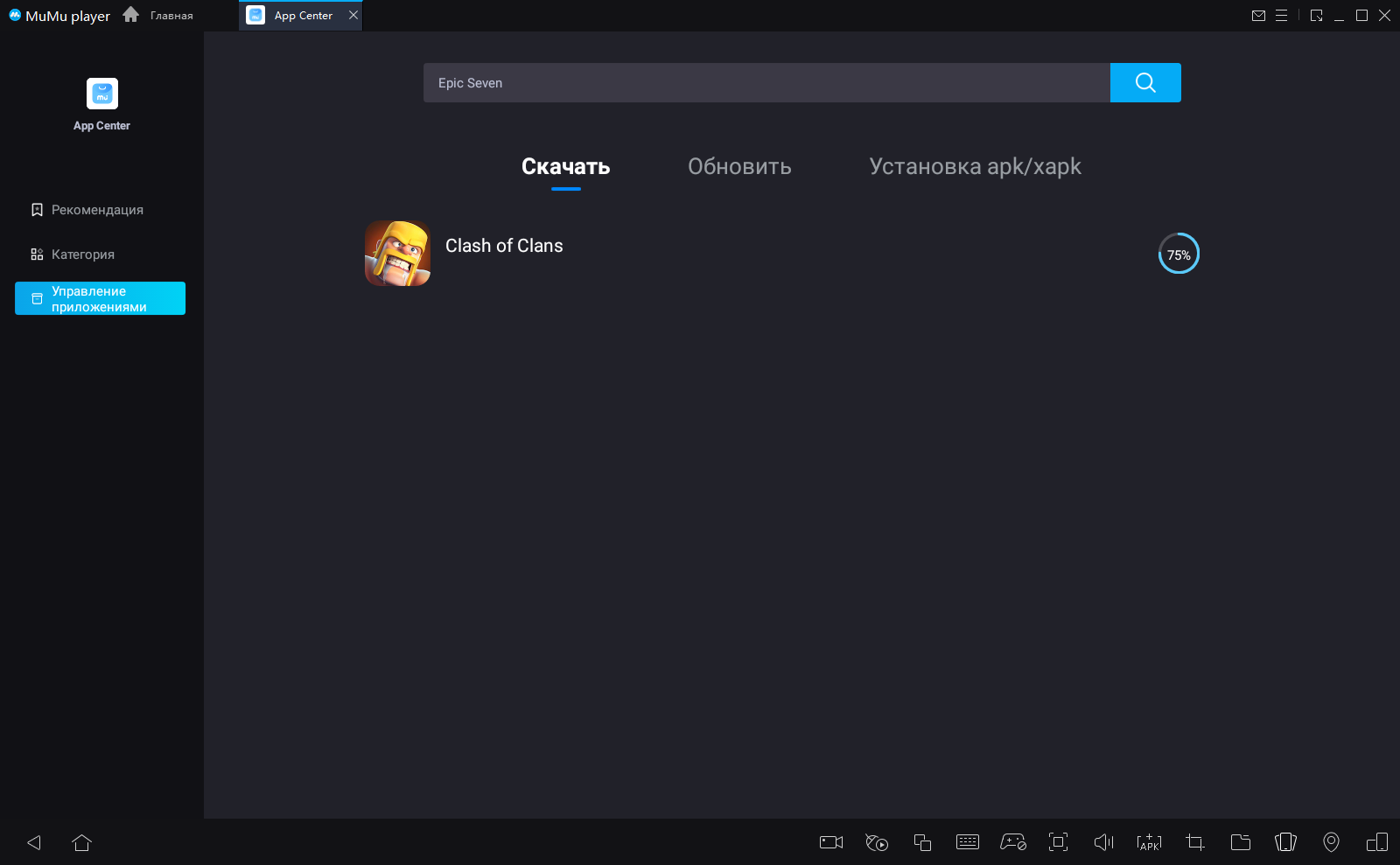Viewport: 1400px width, 865px height.
Task: Open the mail messages icon
Action: (1258, 15)
